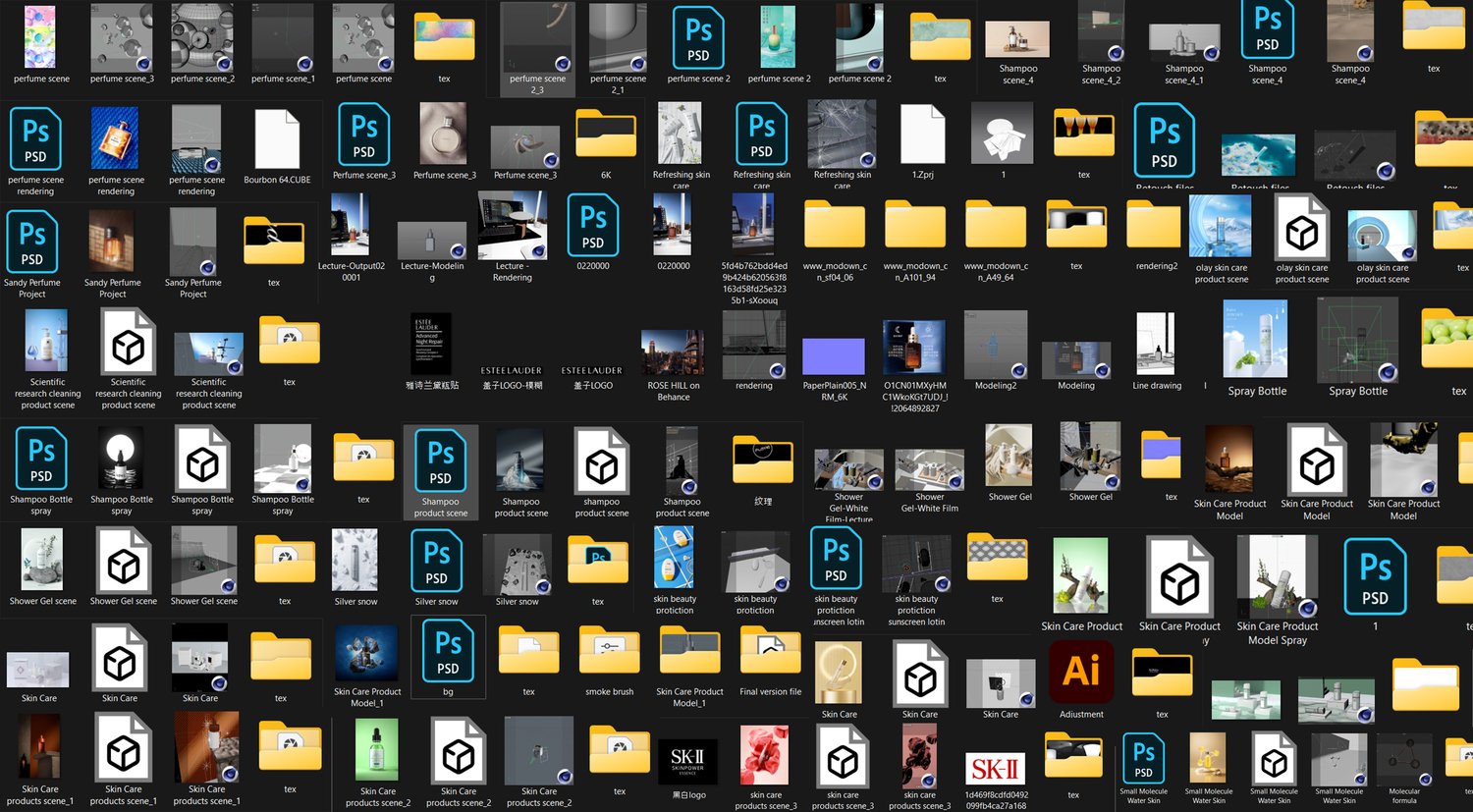Select the Silver snow PSD icon
Screen dimensions: 1473x812
(437, 561)
